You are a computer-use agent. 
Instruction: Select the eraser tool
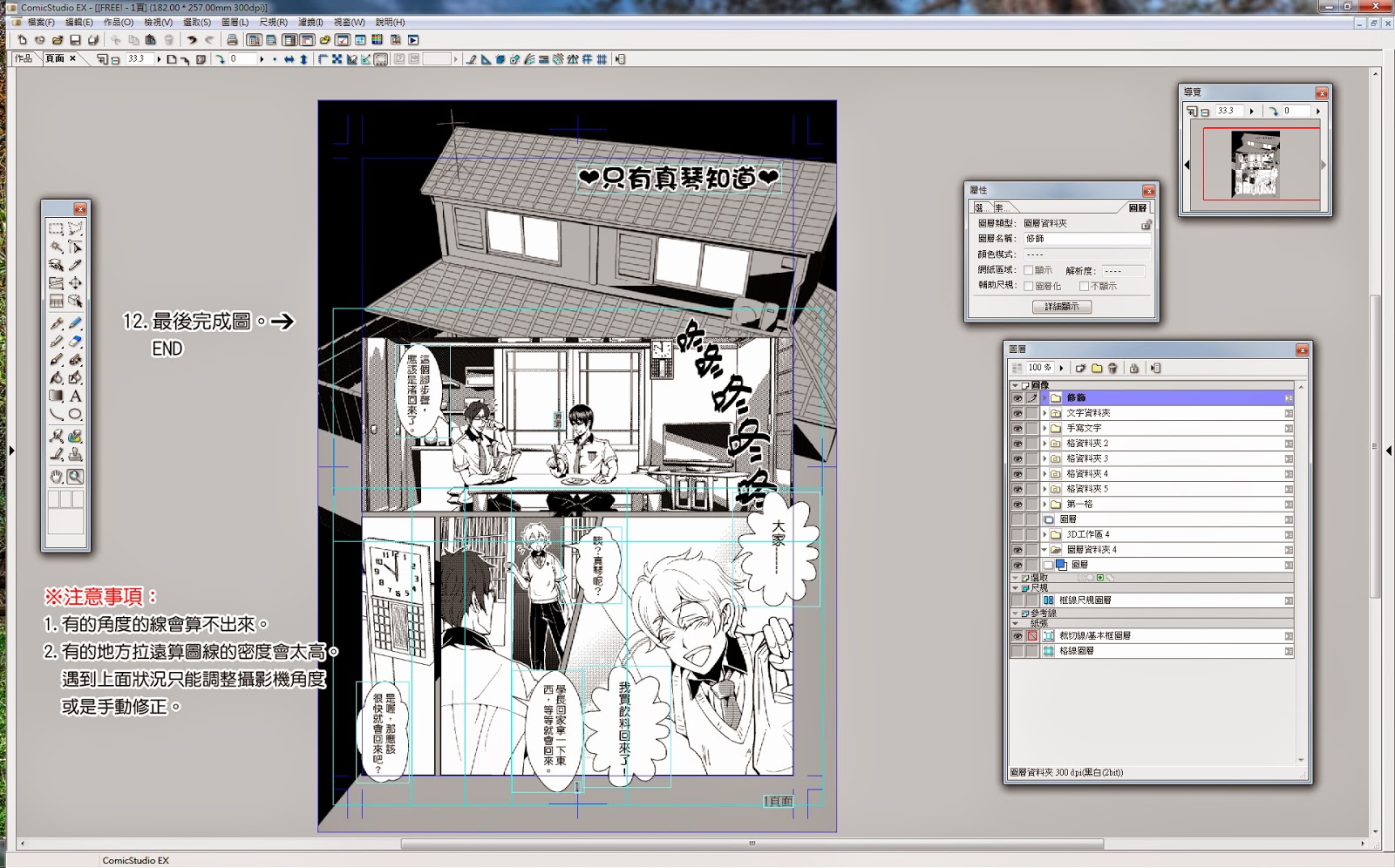point(75,341)
